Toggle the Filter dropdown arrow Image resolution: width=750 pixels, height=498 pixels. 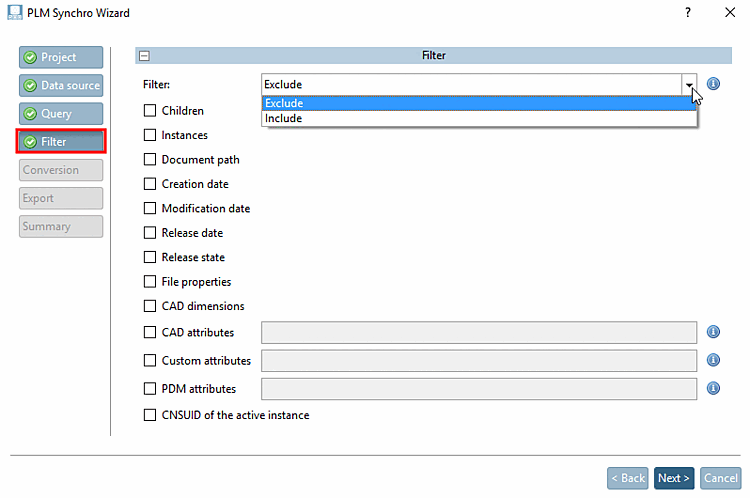[x=689, y=85]
